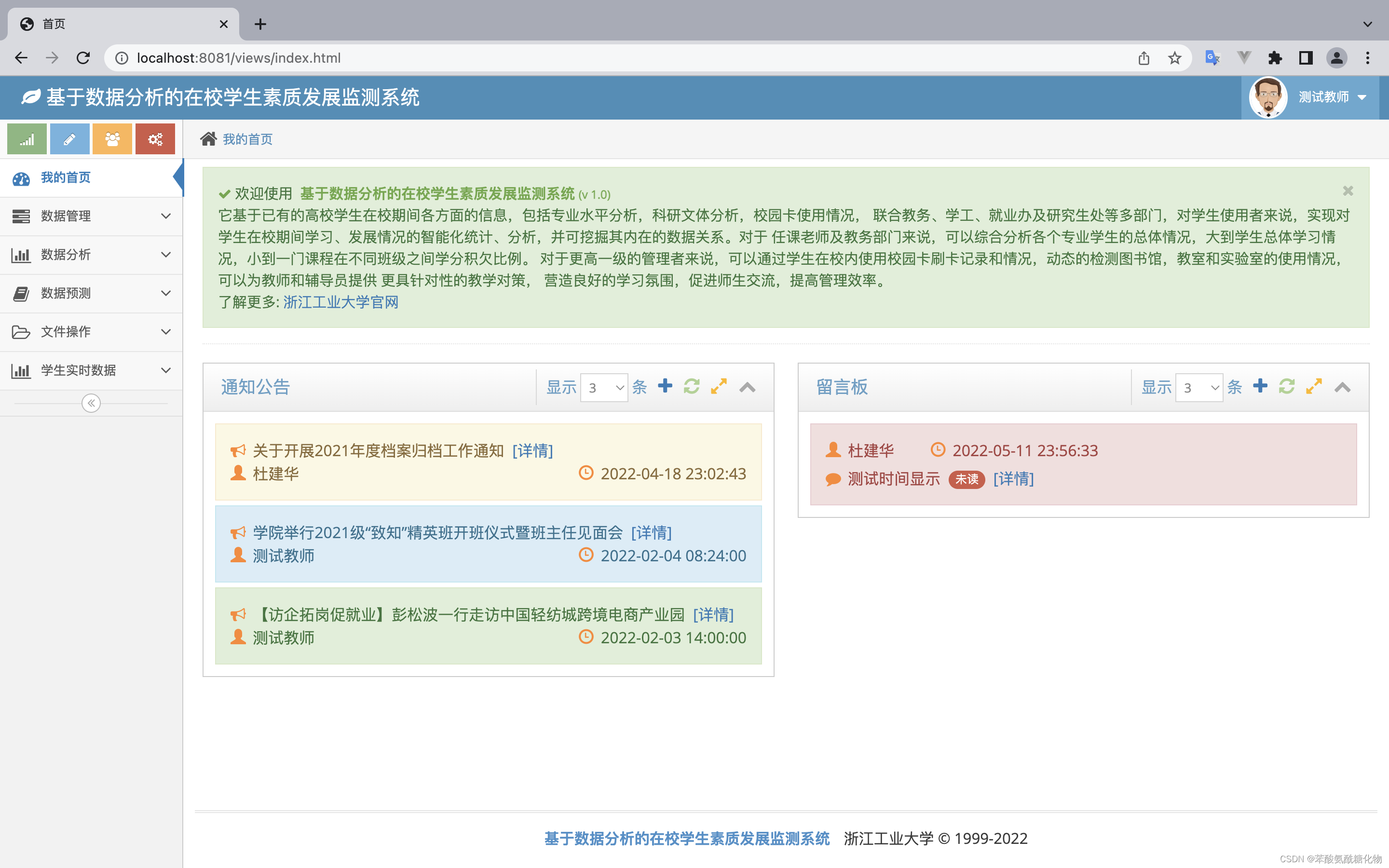
Task: Click the orange users shortcut button
Action: click(x=112, y=139)
